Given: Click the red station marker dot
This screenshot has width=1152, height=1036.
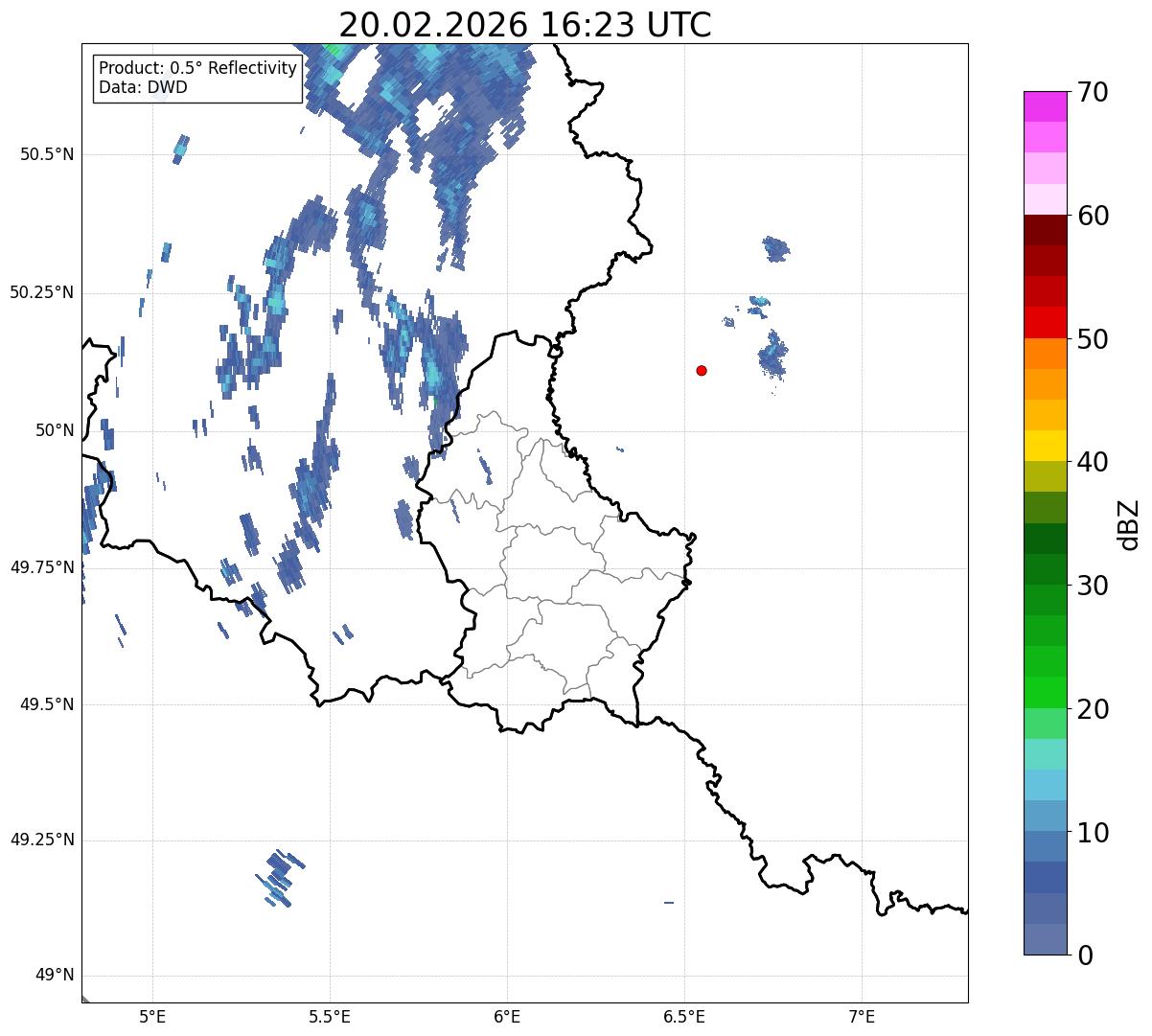Looking at the screenshot, I should 702,370.
